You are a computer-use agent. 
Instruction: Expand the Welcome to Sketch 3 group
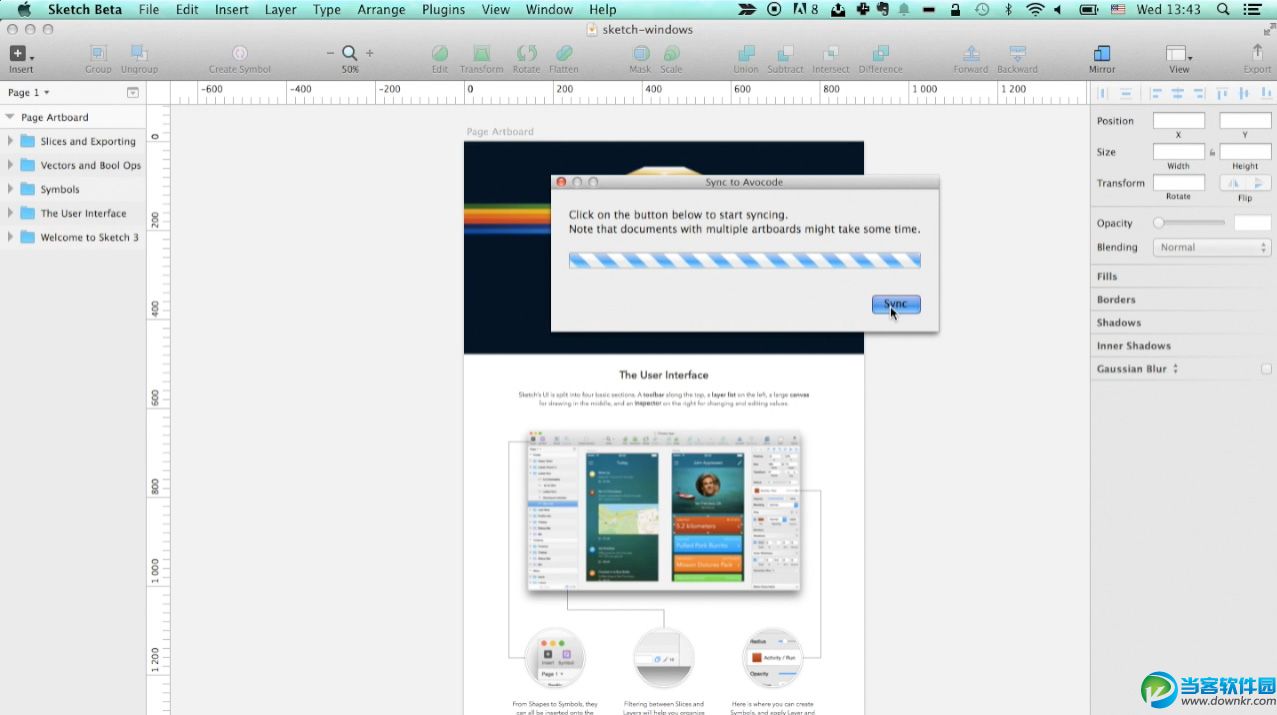click(11, 237)
